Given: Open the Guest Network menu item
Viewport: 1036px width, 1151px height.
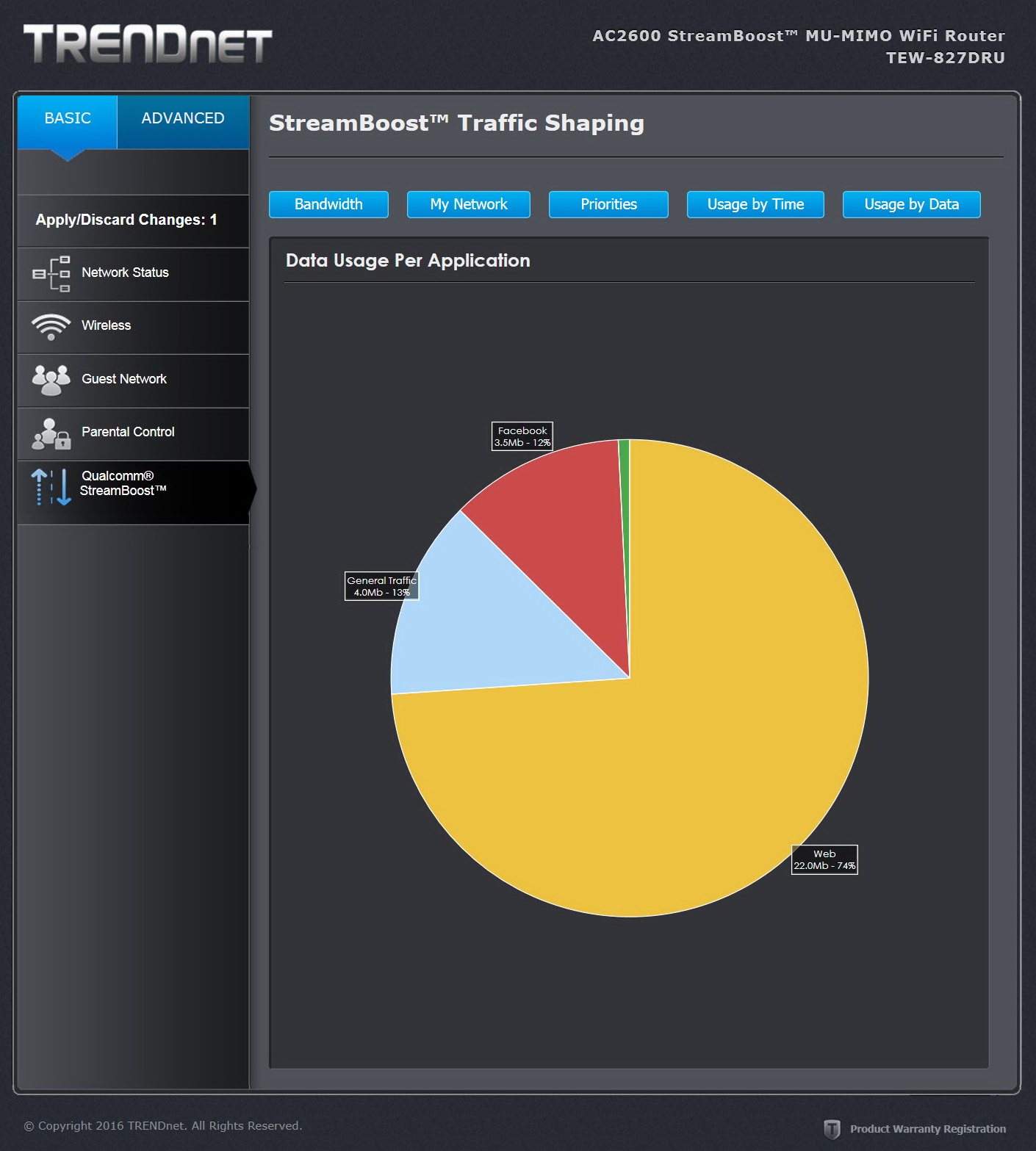Looking at the screenshot, I should 134,381.
